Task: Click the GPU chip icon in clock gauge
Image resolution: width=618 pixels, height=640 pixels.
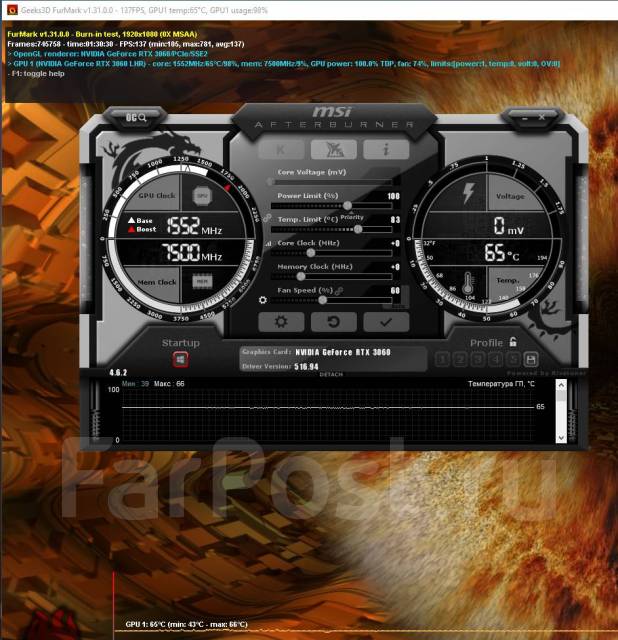Action: pyautogui.click(x=202, y=196)
